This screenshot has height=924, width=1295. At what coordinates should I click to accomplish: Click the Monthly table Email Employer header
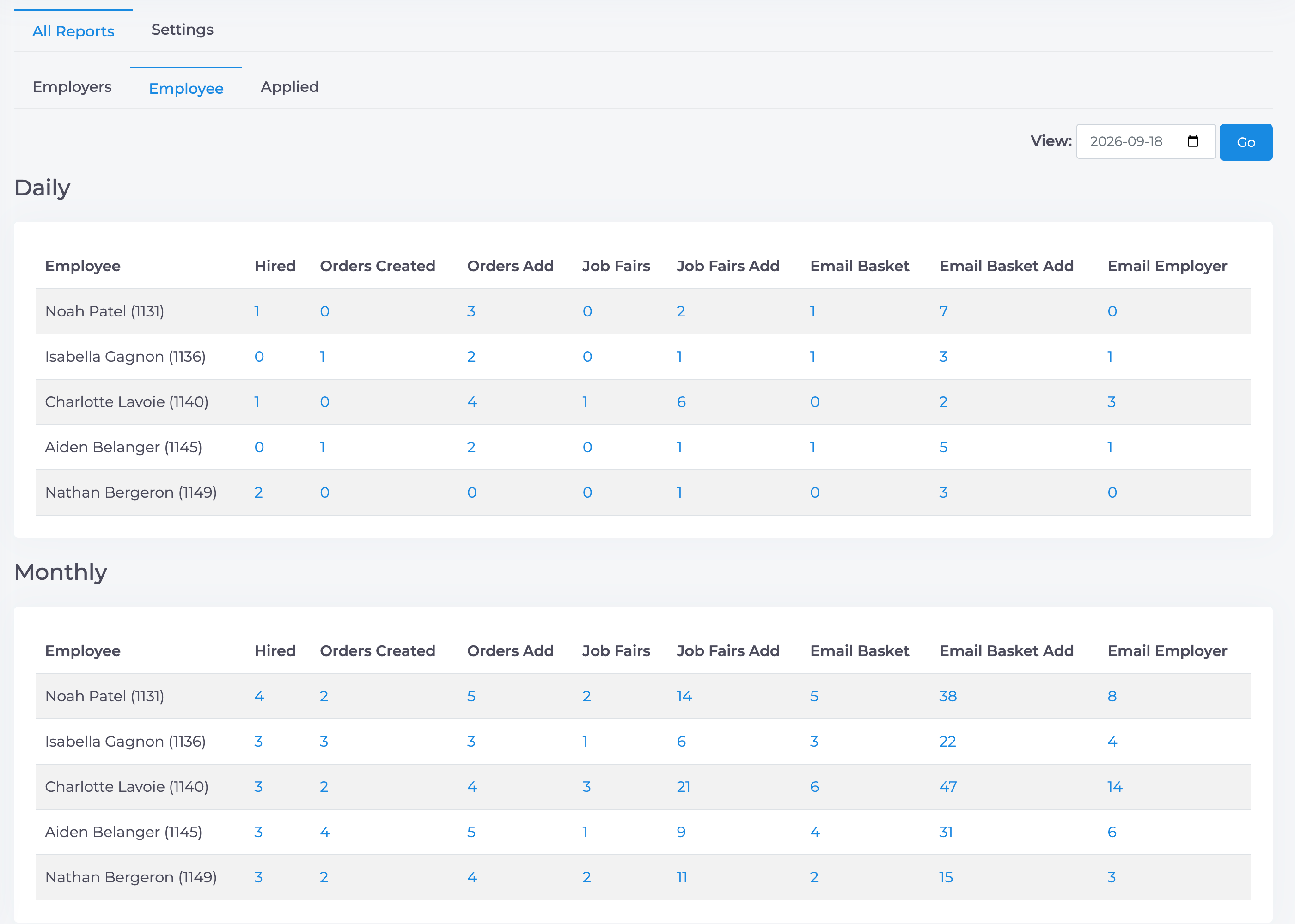(1167, 650)
